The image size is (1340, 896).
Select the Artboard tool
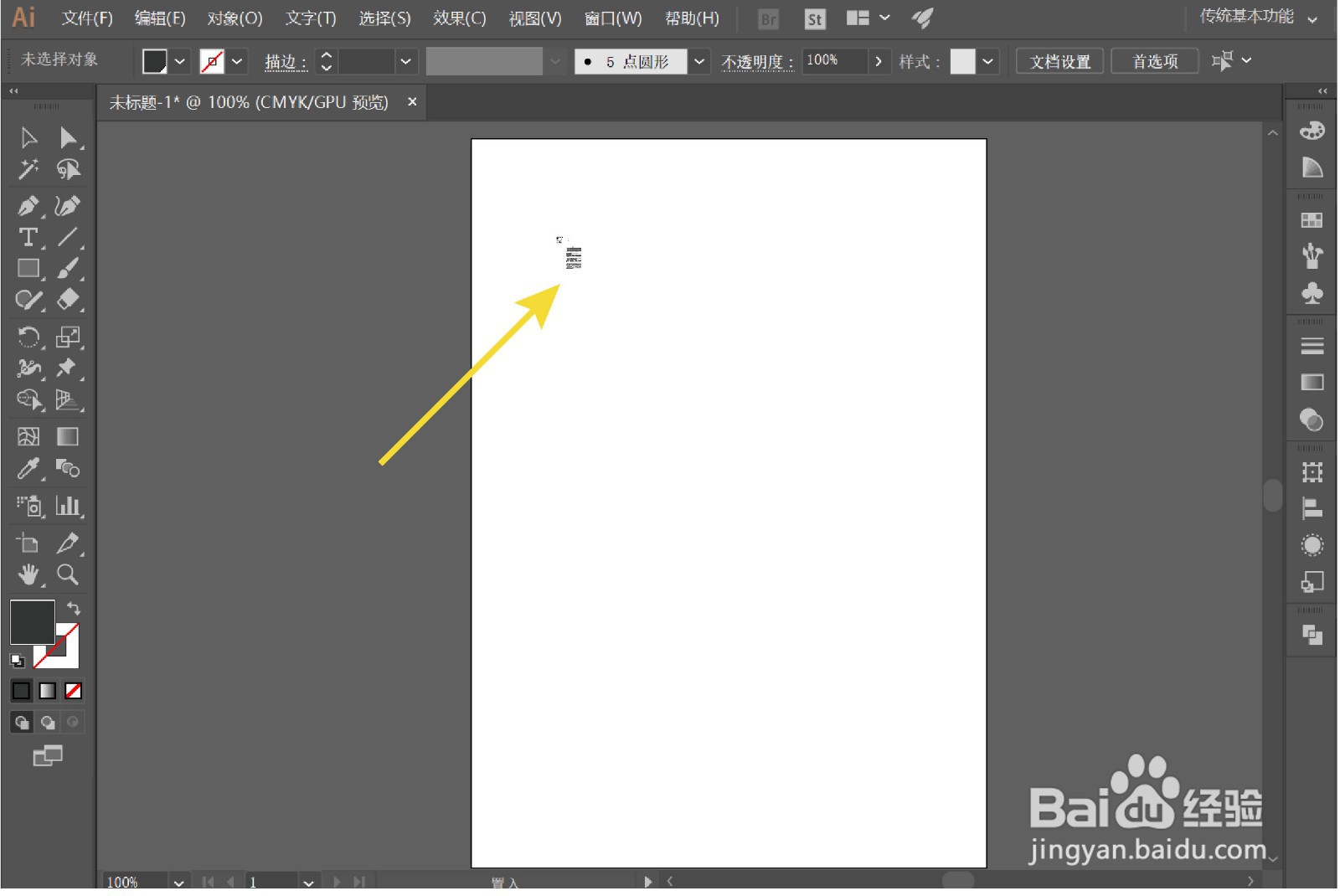pyautogui.click(x=28, y=543)
